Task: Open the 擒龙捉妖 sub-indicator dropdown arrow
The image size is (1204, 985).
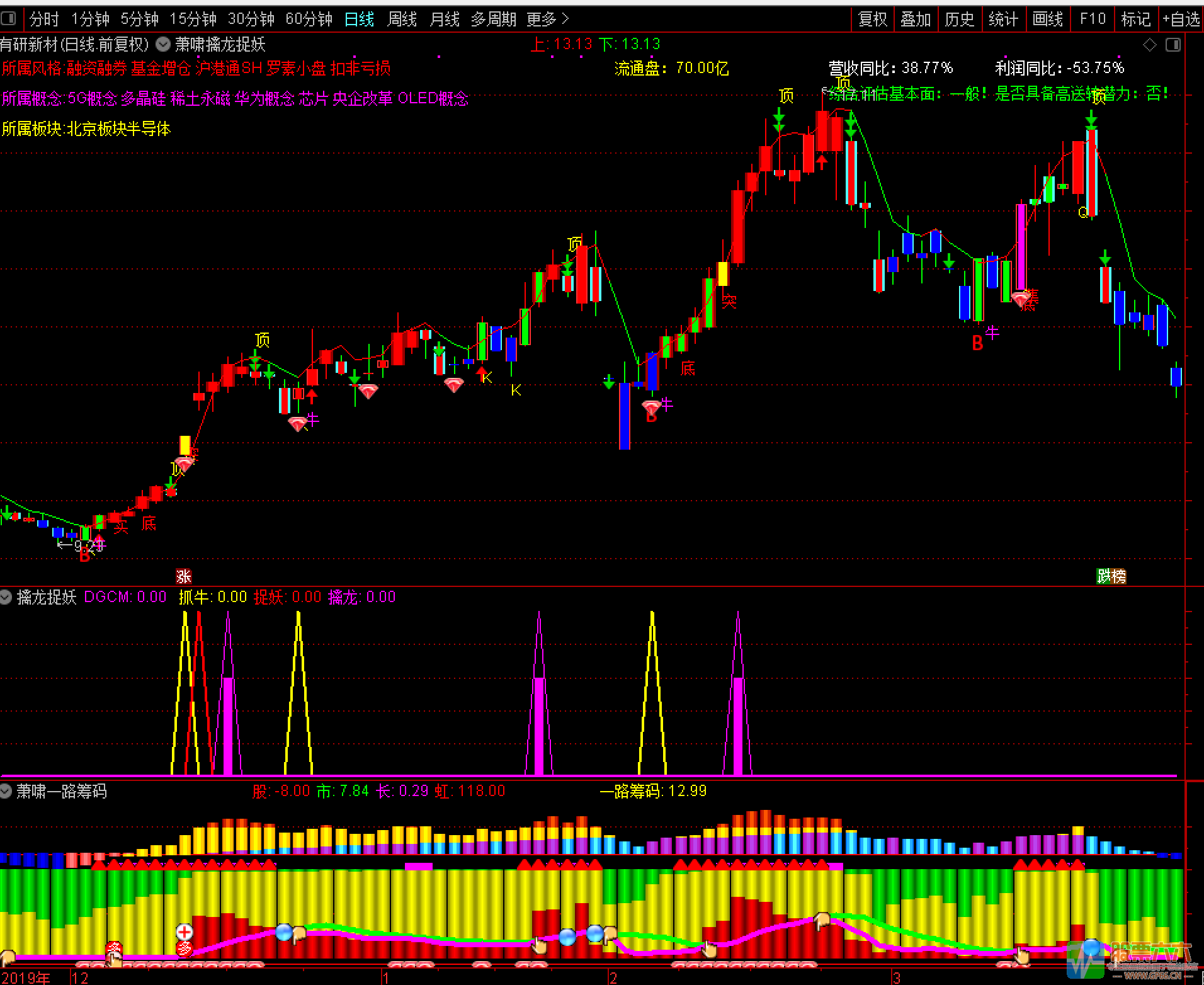Action: [6, 597]
